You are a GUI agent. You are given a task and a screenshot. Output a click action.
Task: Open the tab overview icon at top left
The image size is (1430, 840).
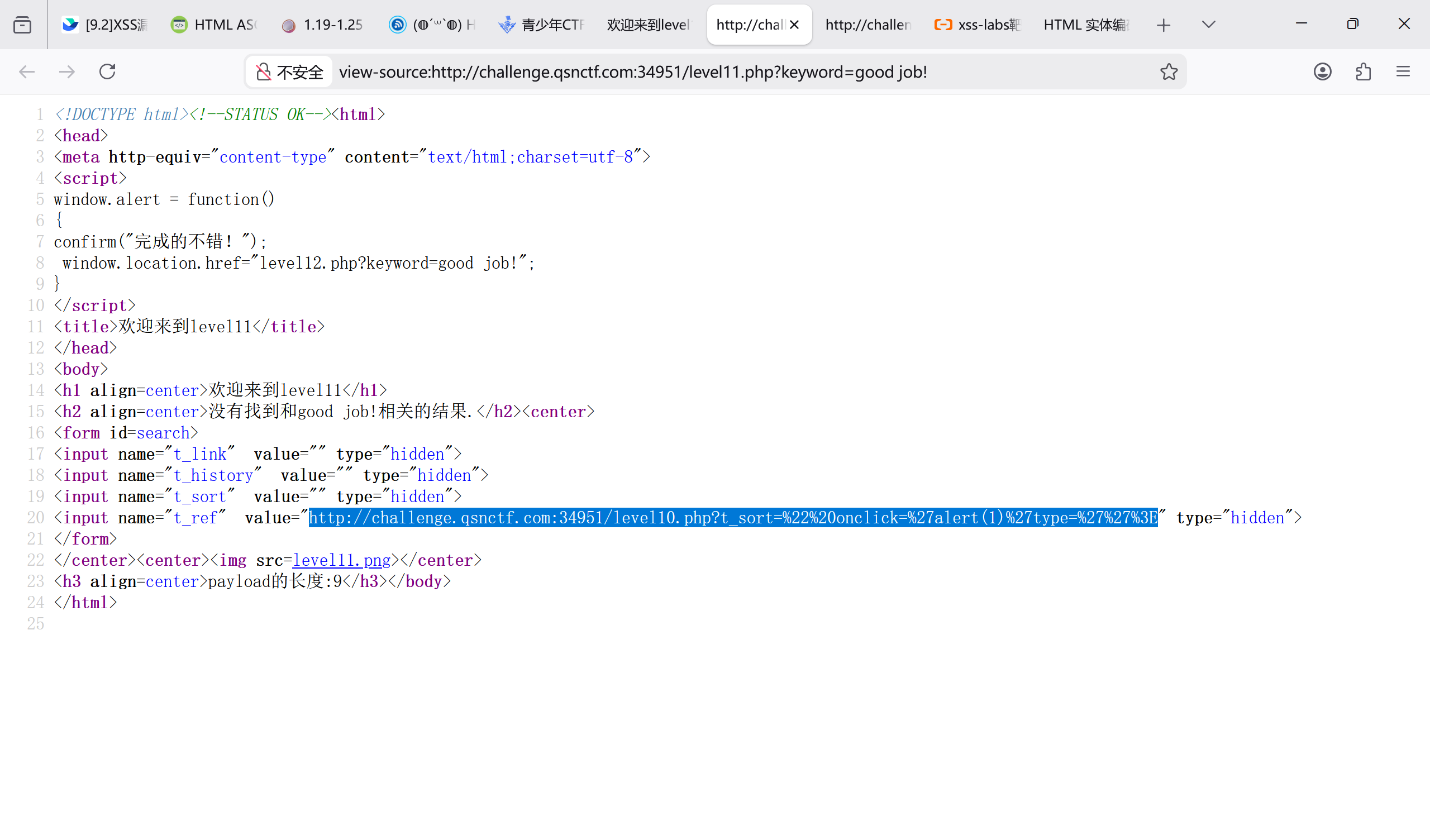click(22, 25)
